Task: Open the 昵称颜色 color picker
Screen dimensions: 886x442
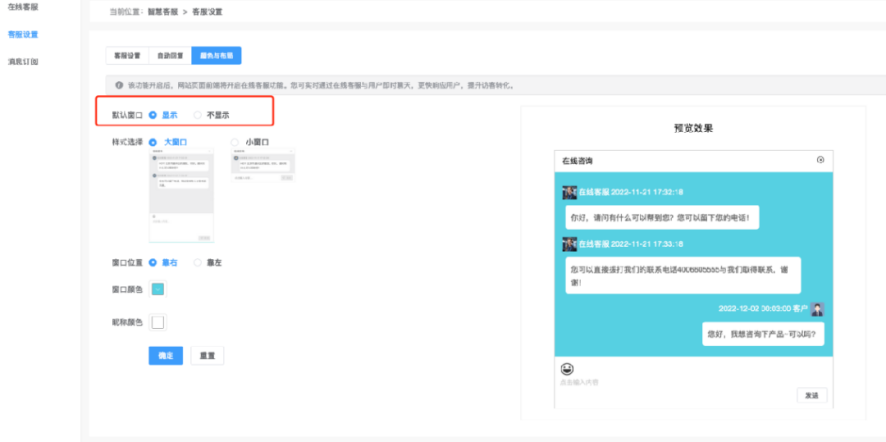Action: click(x=158, y=322)
